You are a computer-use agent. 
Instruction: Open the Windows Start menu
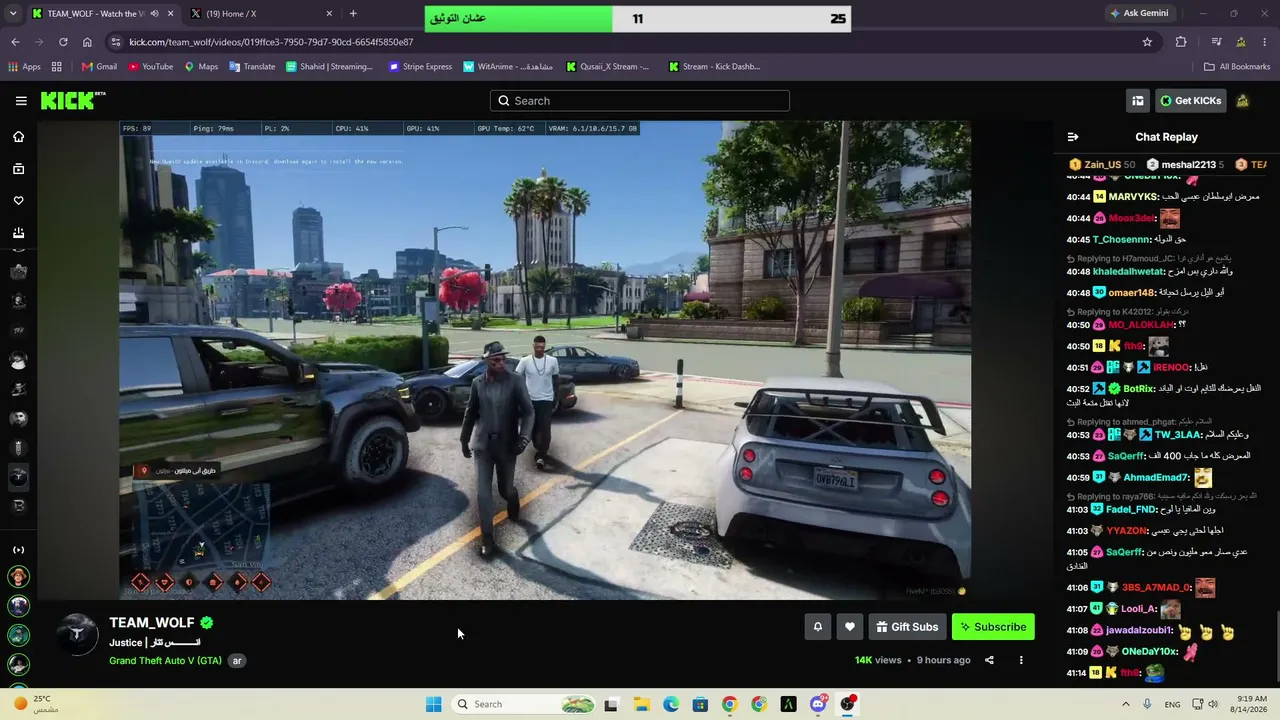pos(433,704)
